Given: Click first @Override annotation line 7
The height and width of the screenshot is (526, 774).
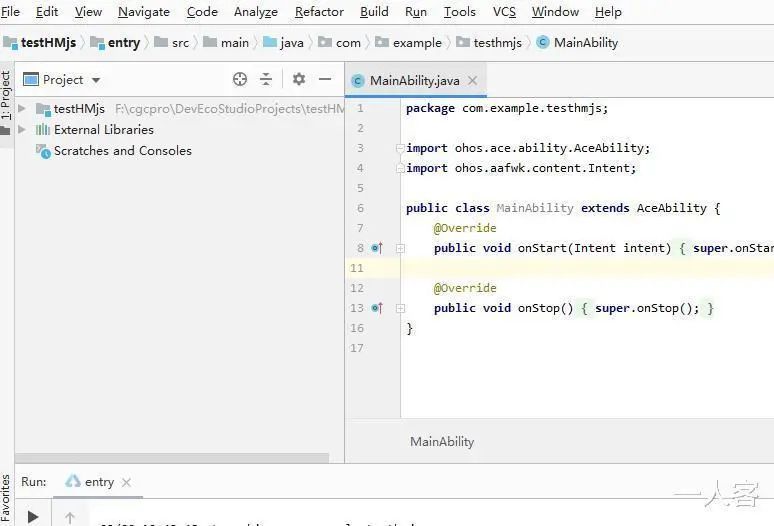Looking at the screenshot, I should [465, 228].
